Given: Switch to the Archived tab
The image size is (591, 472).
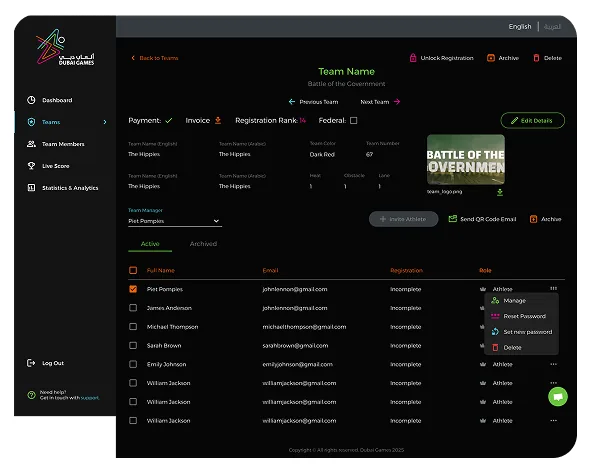Looking at the screenshot, I should 203,244.
